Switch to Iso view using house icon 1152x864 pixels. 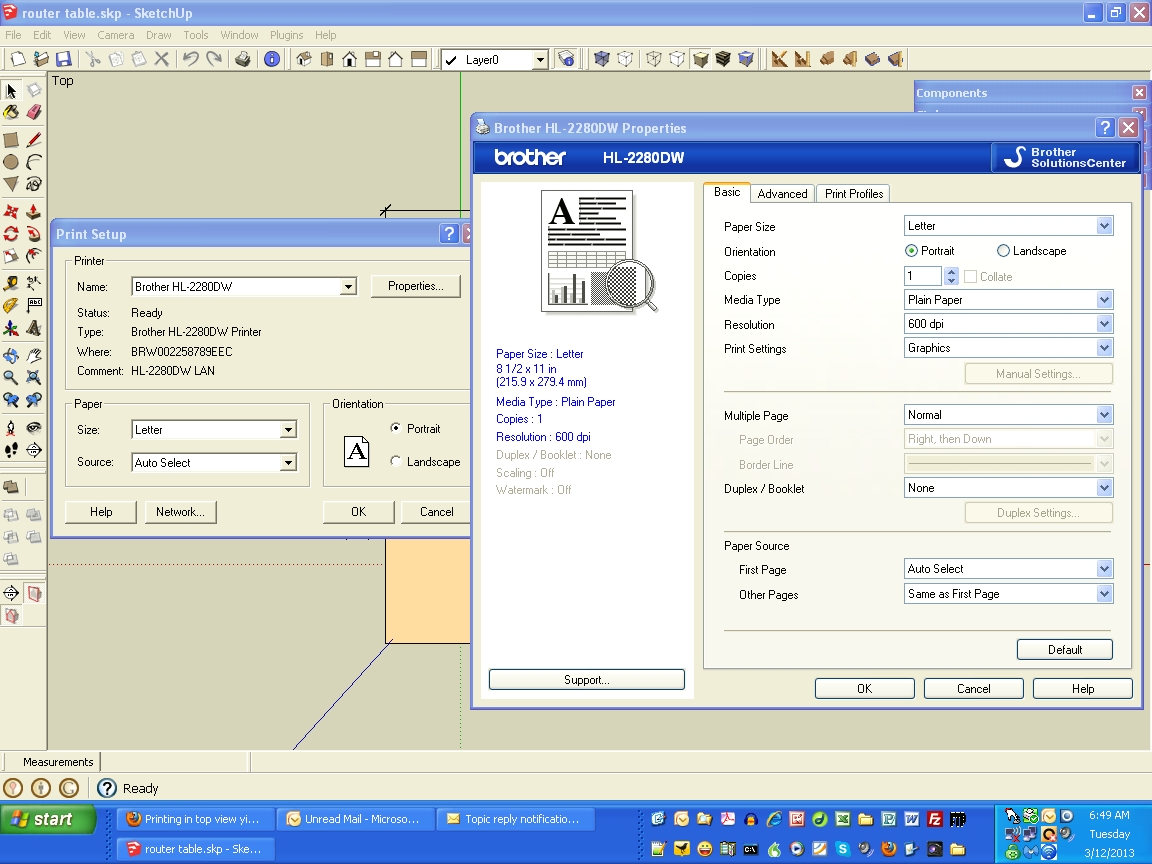(x=305, y=60)
